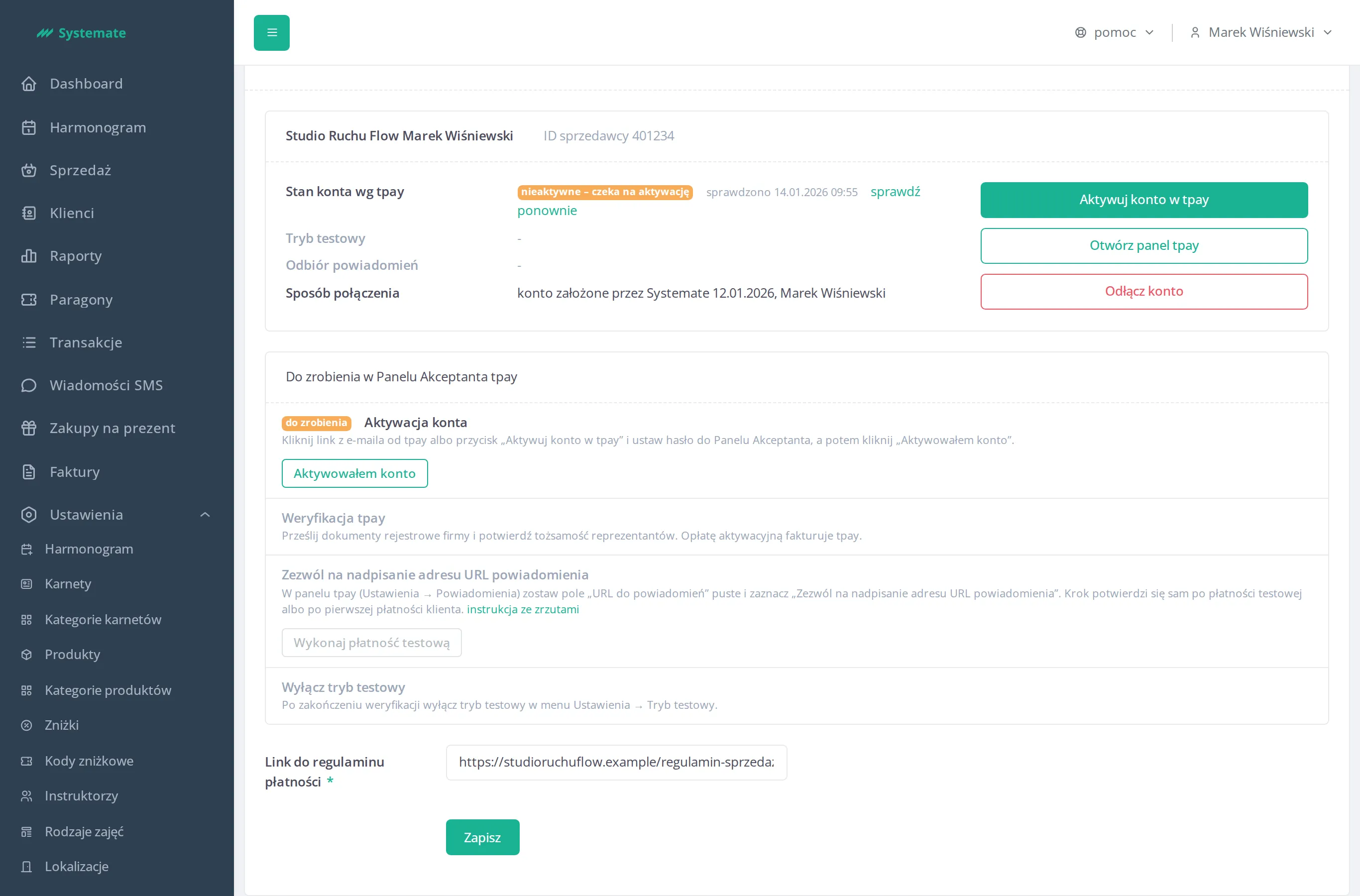
Task: Open Harmonogram under Ustawienia submenu
Action: tap(89, 549)
